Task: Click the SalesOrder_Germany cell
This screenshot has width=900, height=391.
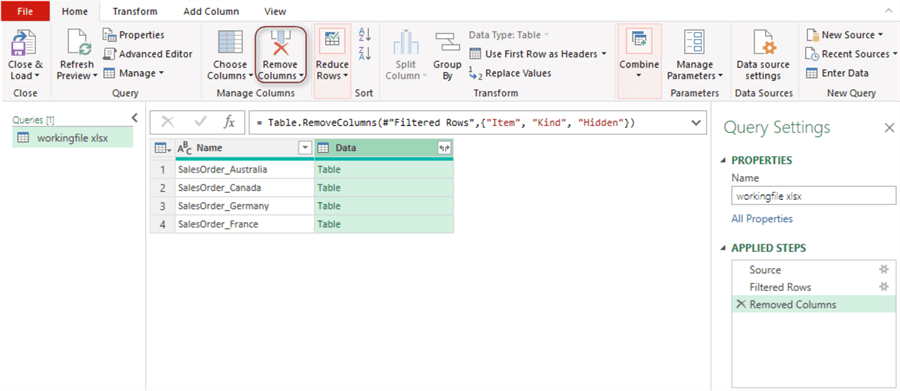Action: click(x=245, y=206)
